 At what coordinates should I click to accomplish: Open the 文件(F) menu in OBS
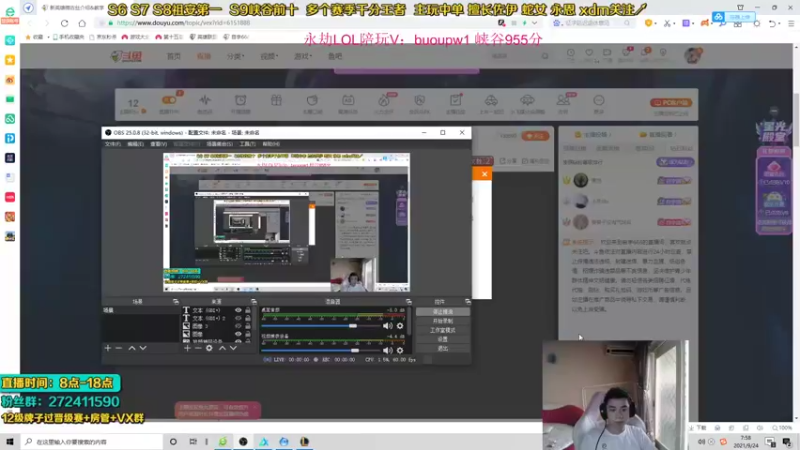[113, 144]
